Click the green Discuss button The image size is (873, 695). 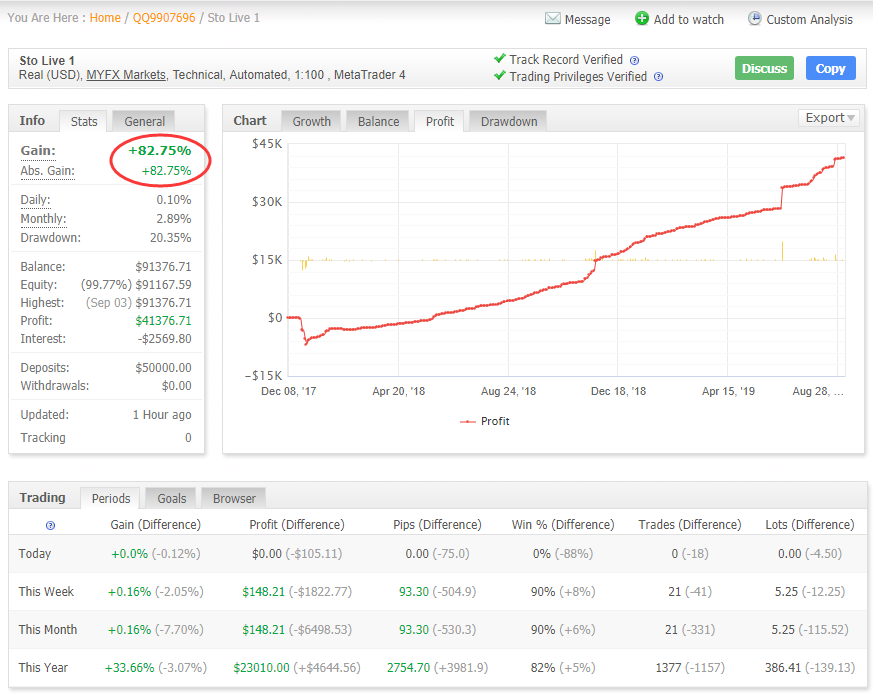click(x=764, y=68)
